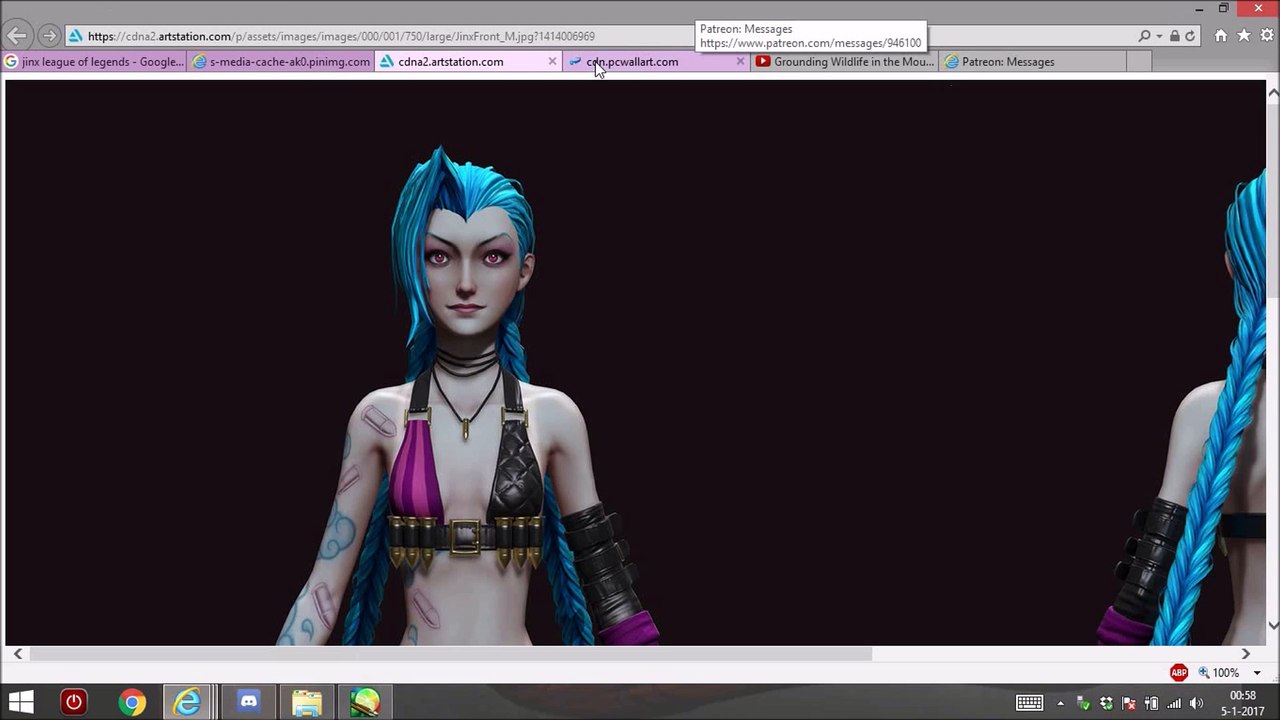Open the address bar autocomplete dropdown arrow

coord(1159,36)
